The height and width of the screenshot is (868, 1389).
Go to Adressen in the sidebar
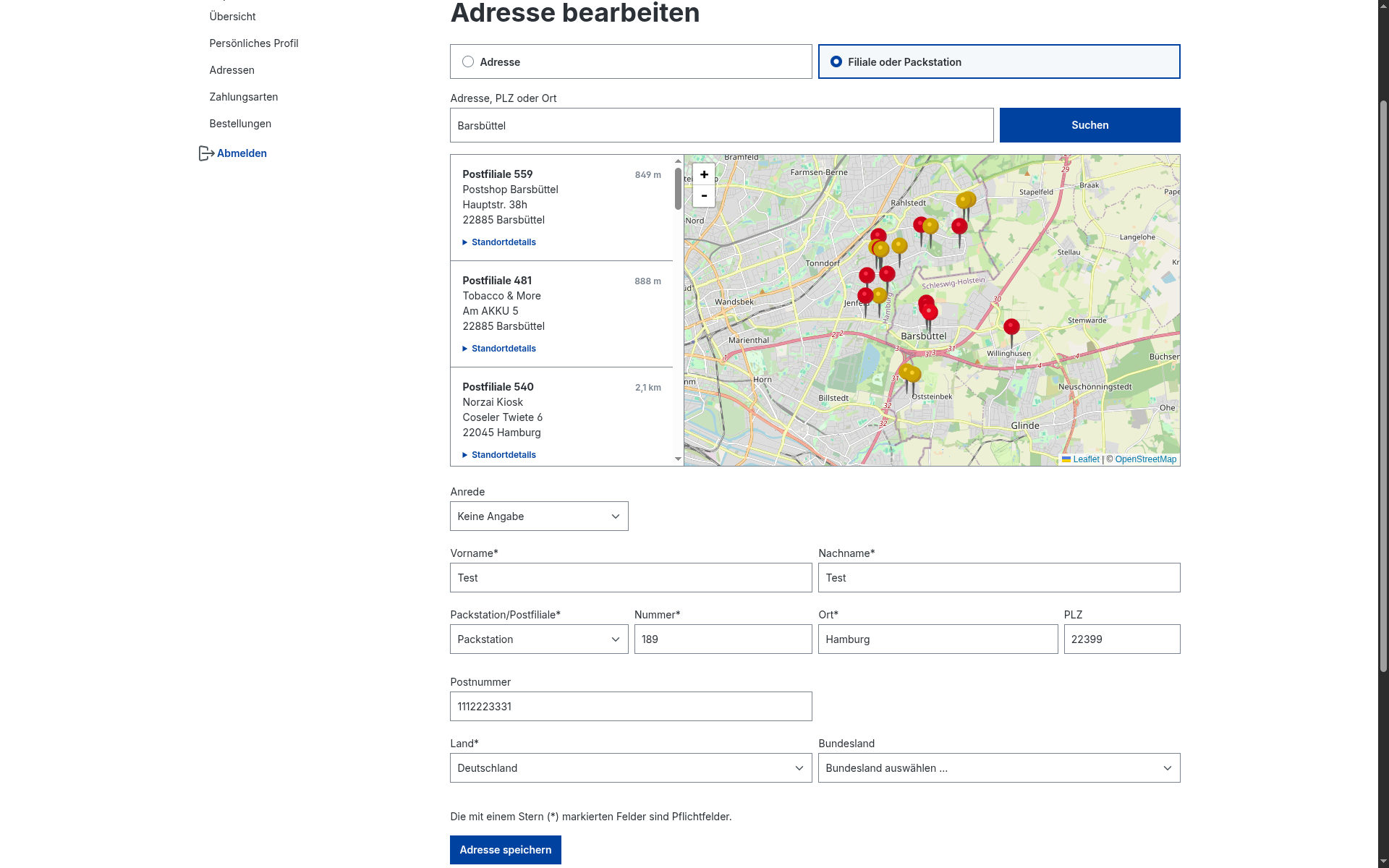pyautogui.click(x=231, y=70)
